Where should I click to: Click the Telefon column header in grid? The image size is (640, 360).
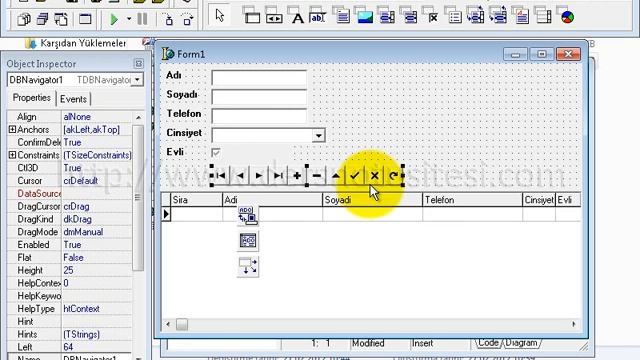click(473, 200)
